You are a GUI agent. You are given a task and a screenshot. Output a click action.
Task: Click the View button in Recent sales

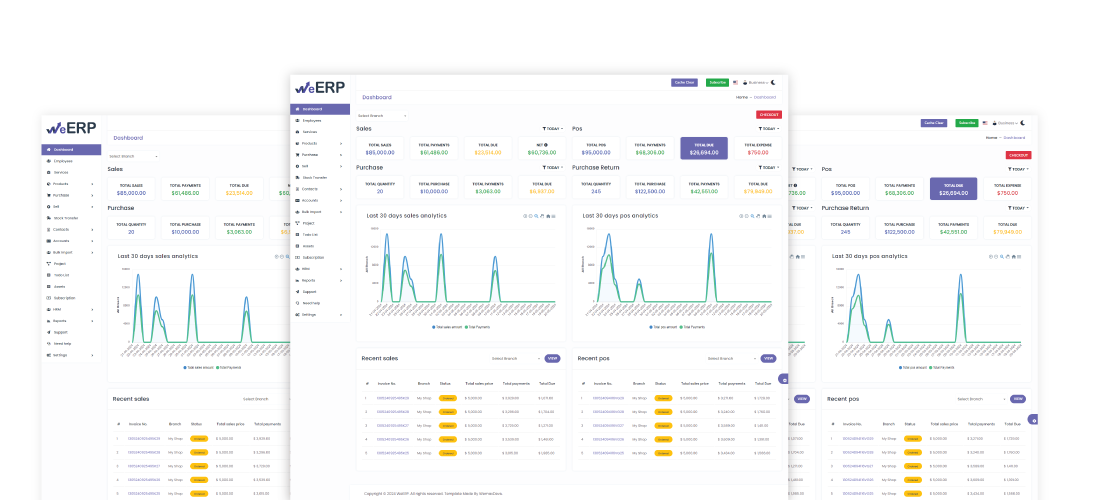(553, 358)
